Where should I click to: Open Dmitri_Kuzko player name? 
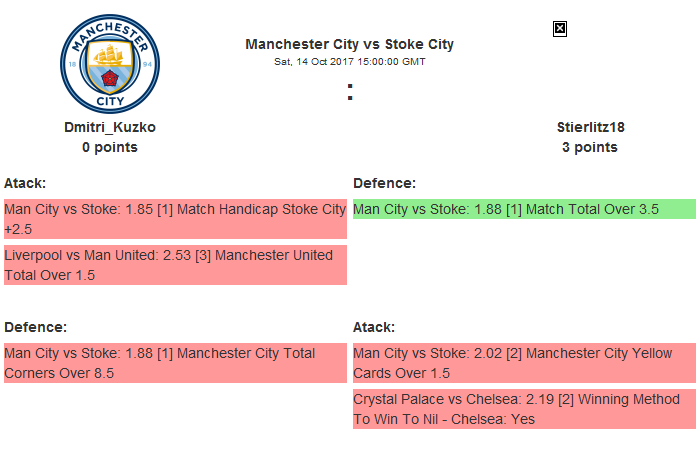110,127
